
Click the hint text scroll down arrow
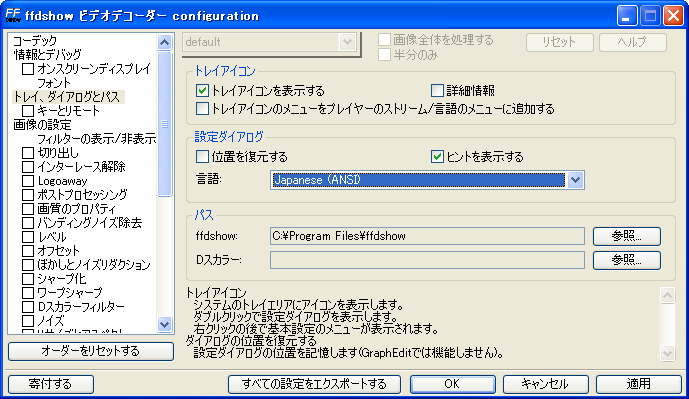pyautogui.click(x=667, y=352)
